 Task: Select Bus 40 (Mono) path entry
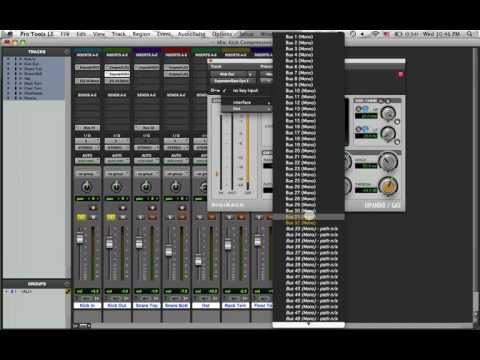click(x=308, y=271)
